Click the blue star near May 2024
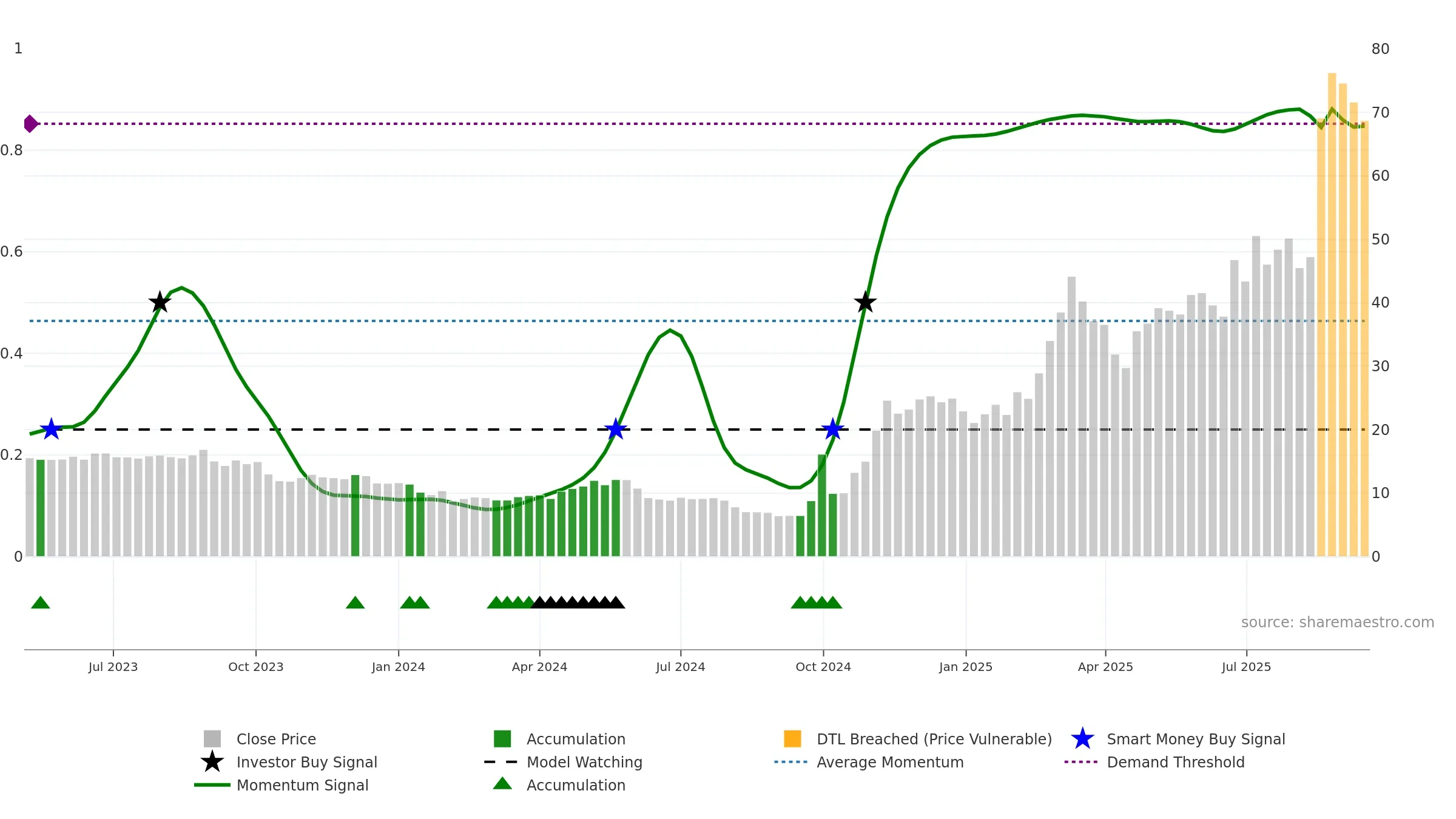The width and height of the screenshot is (1456, 819). pyautogui.click(x=616, y=429)
